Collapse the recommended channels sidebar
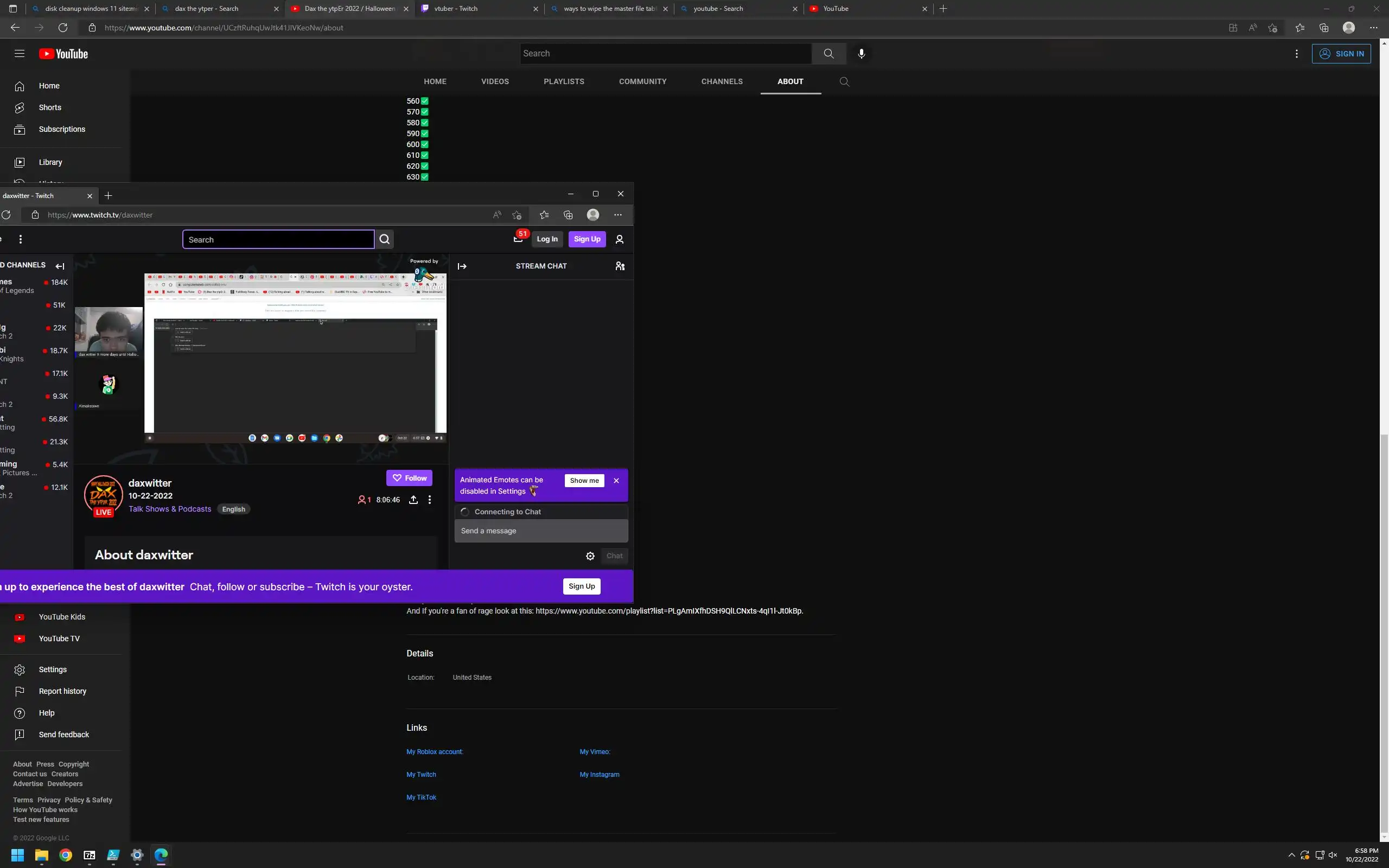Screen dimensions: 1389x868 pos(60,266)
